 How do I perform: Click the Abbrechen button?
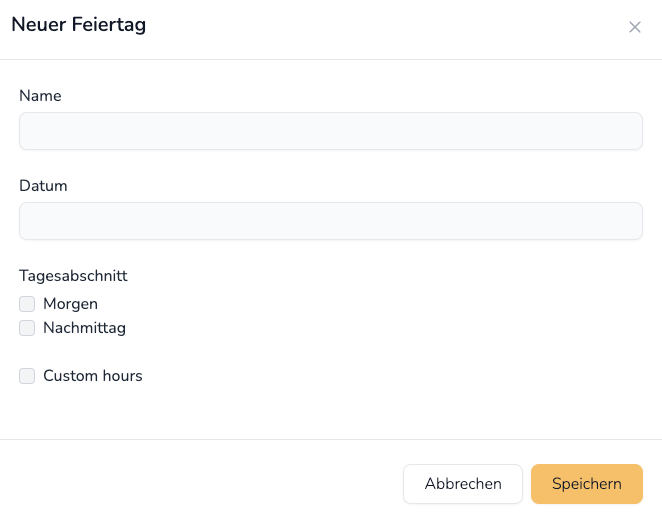(463, 484)
